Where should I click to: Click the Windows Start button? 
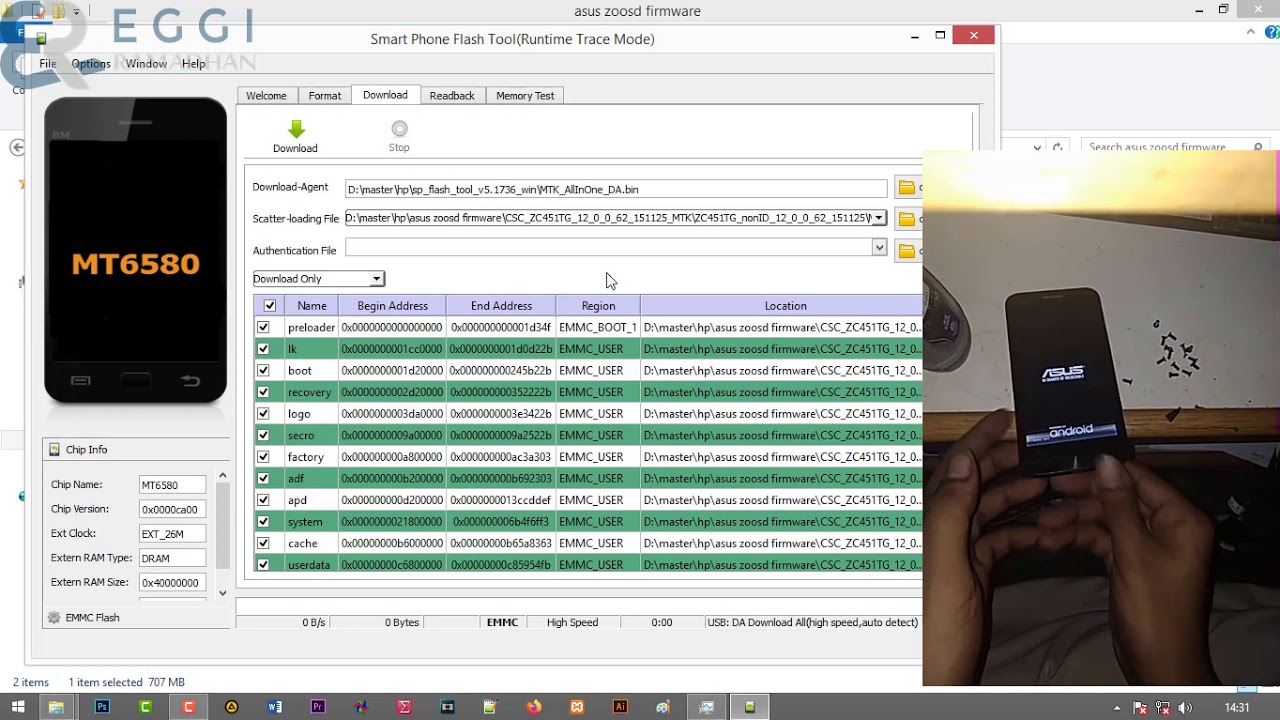click(x=18, y=707)
